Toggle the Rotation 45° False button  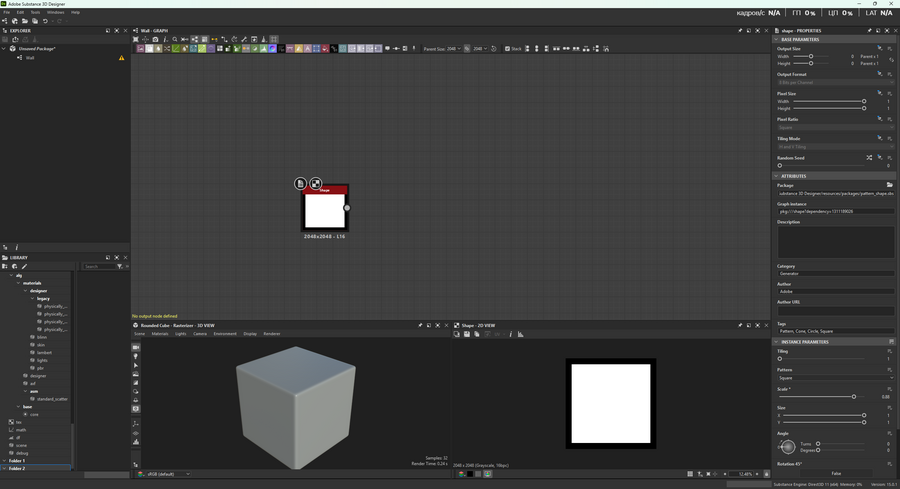(836, 473)
